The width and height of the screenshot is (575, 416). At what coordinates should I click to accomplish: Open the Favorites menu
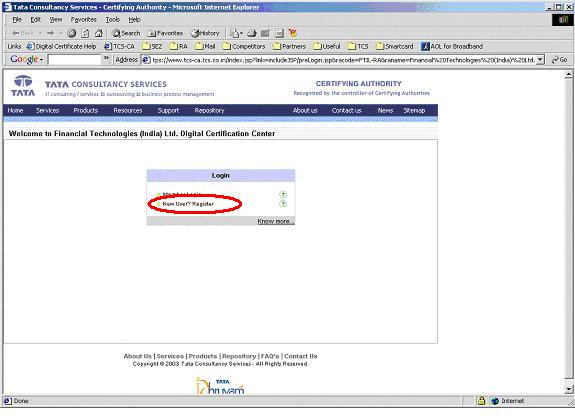pos(84,19)
